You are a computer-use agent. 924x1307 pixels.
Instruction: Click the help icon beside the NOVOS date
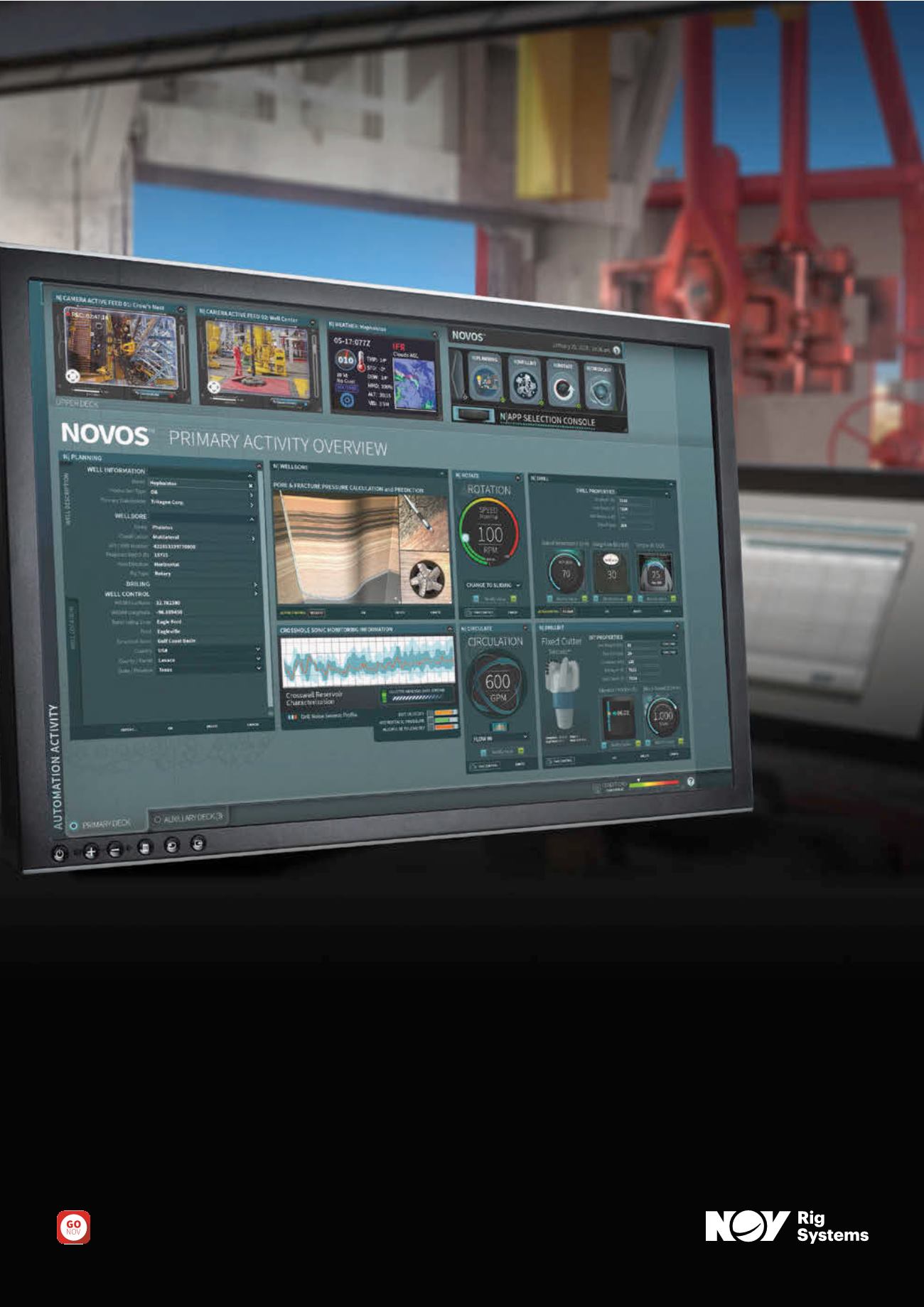pyautogui.click(x=617, y=350)
